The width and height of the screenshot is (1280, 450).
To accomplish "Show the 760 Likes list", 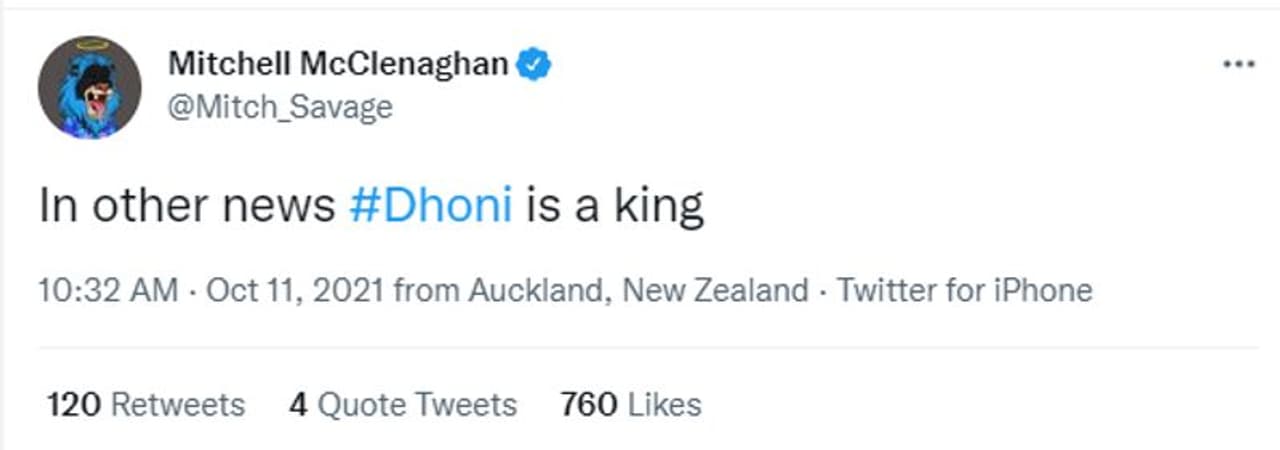I will (x=631, y=404).
